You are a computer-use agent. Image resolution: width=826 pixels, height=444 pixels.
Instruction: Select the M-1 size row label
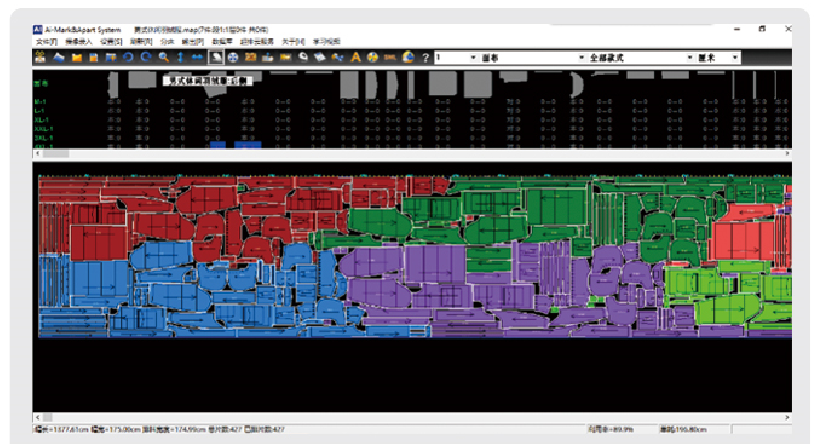click(x=40, y=102)
